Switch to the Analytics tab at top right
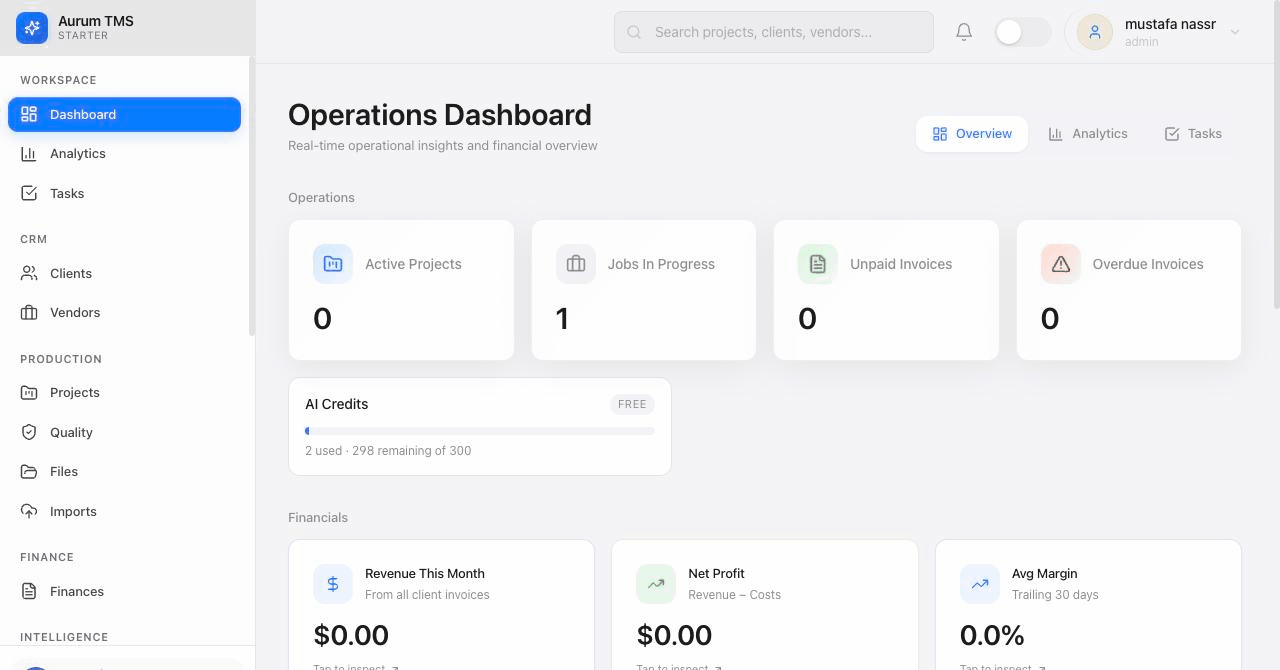This screenshot has width=1280, height=670. click(x=1088, y=133)
